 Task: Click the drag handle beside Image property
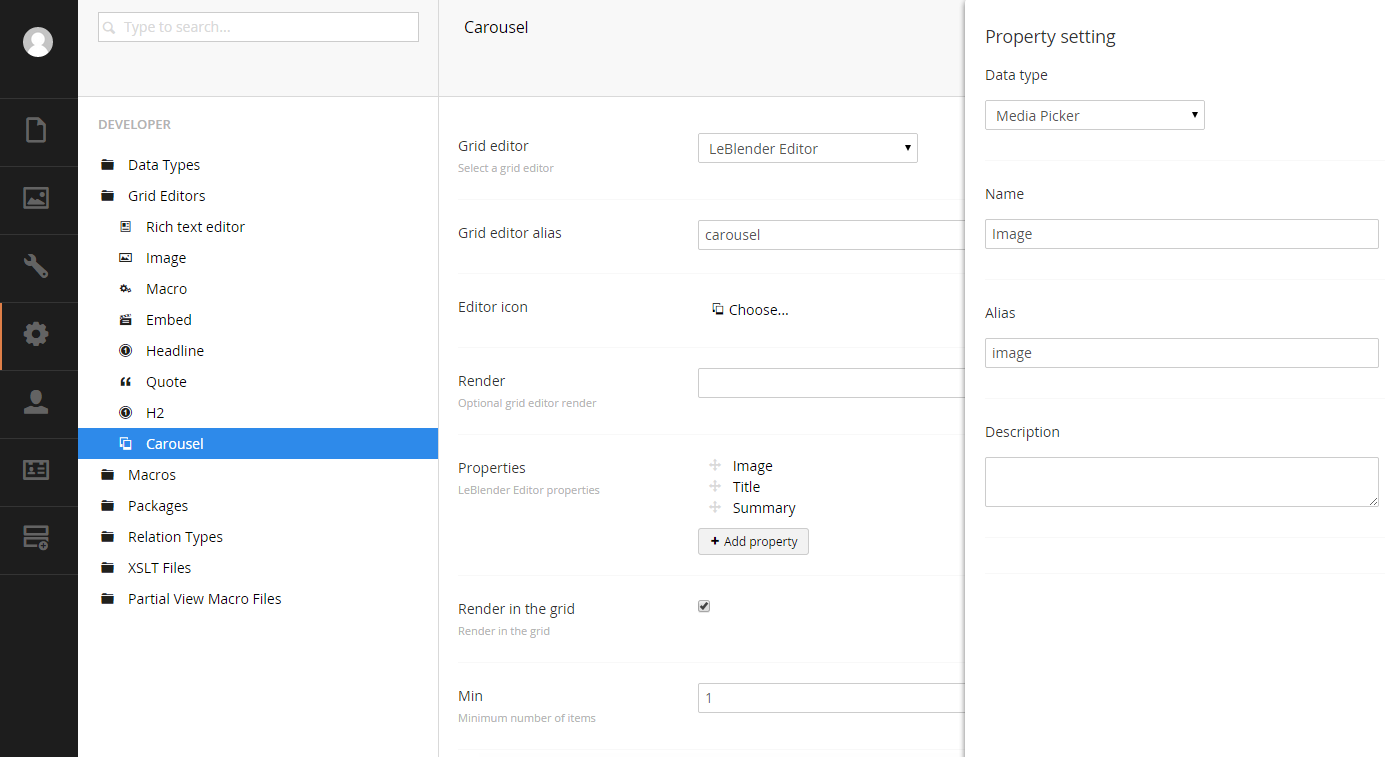tap(715, 466)
